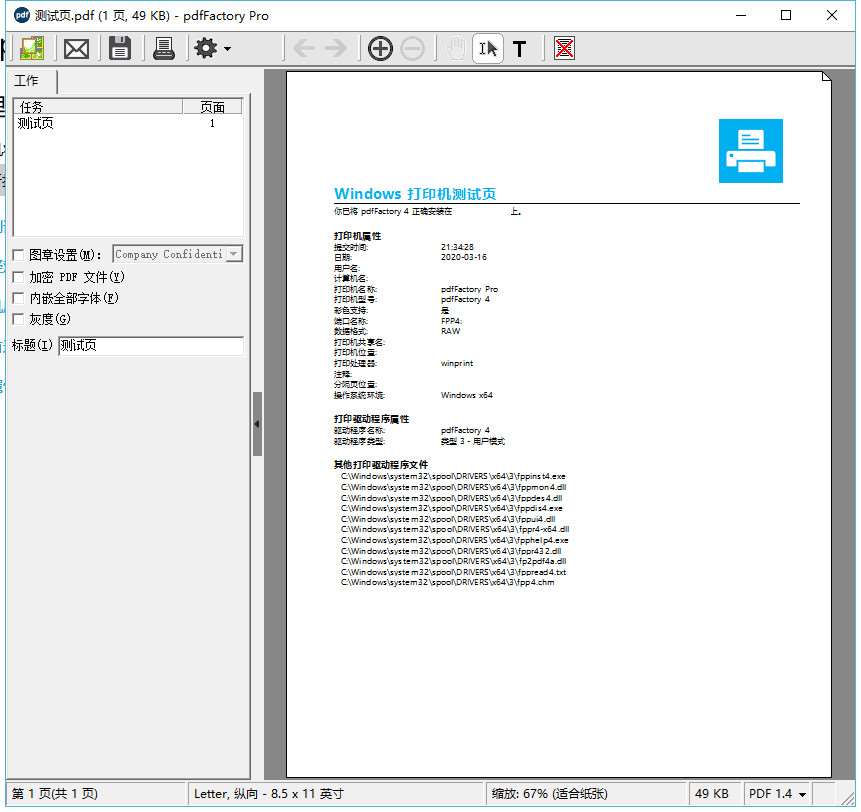Select the 测试页 job in the task list
This screenshot has height=812, width=861.
(36, 123)
